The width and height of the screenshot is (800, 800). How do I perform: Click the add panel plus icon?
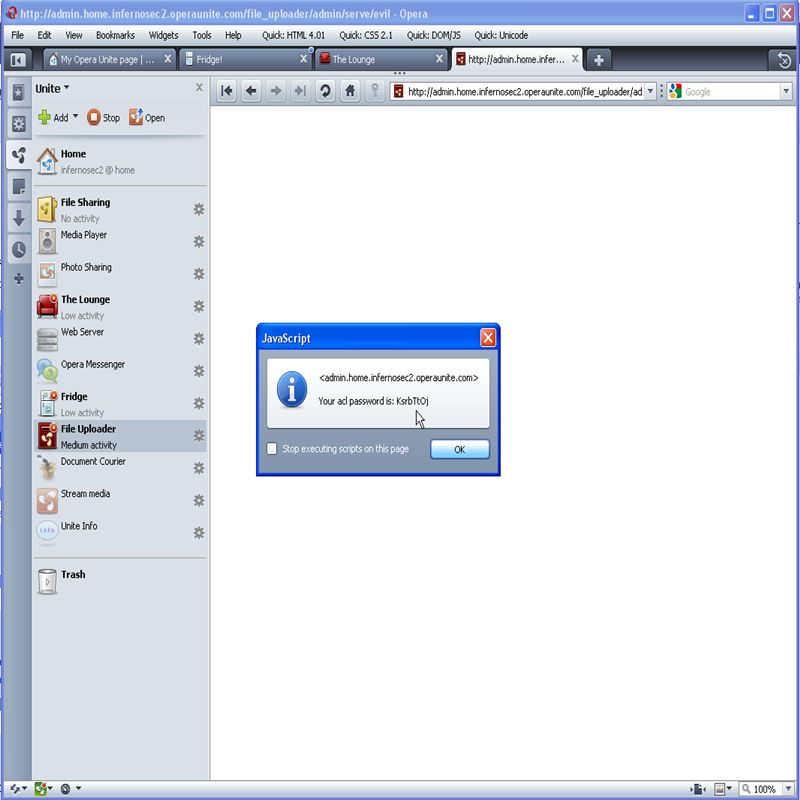pyautogui.click(x=18, y=279)
